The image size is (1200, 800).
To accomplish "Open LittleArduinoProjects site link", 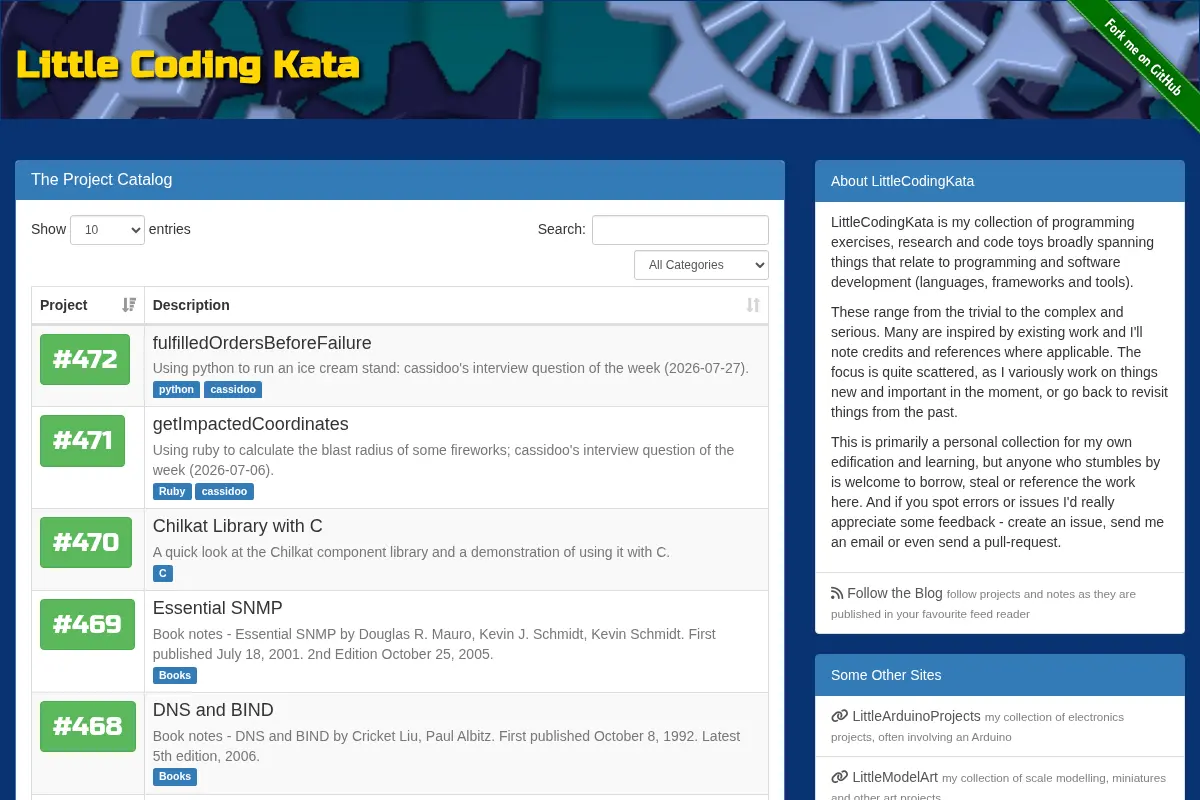I will tap(917, 716).
